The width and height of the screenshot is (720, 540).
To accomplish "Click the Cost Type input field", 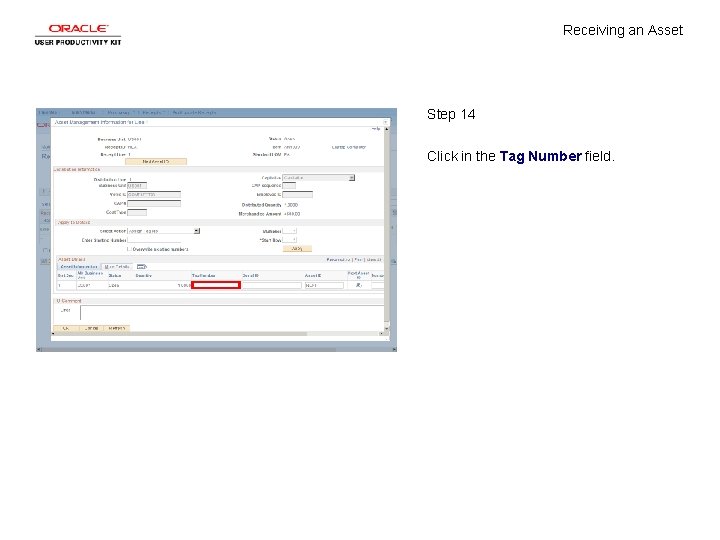I will coord(137,212).
